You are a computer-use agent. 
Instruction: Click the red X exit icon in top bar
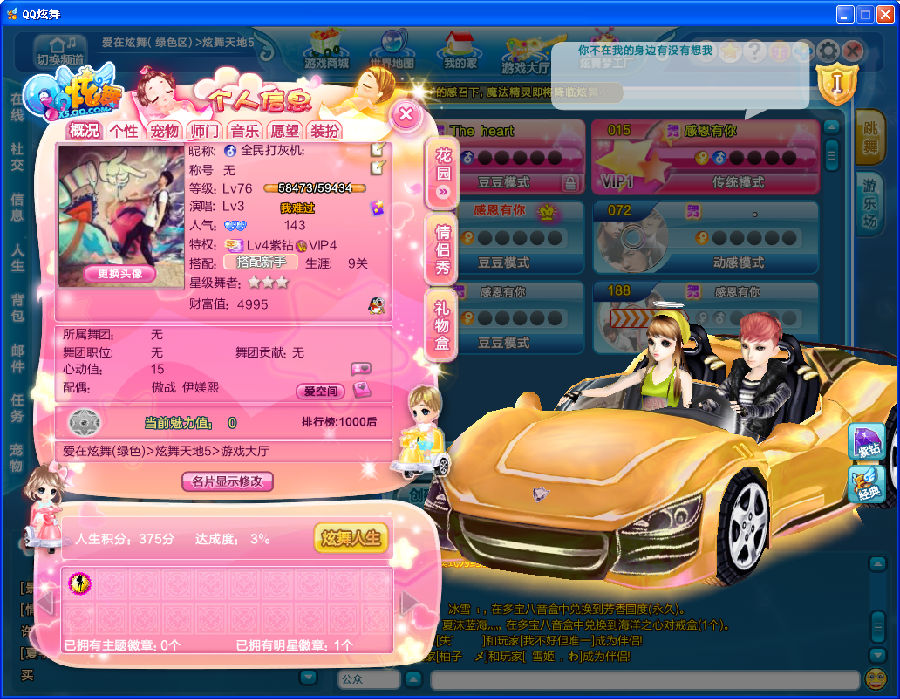tap(854, 52)
